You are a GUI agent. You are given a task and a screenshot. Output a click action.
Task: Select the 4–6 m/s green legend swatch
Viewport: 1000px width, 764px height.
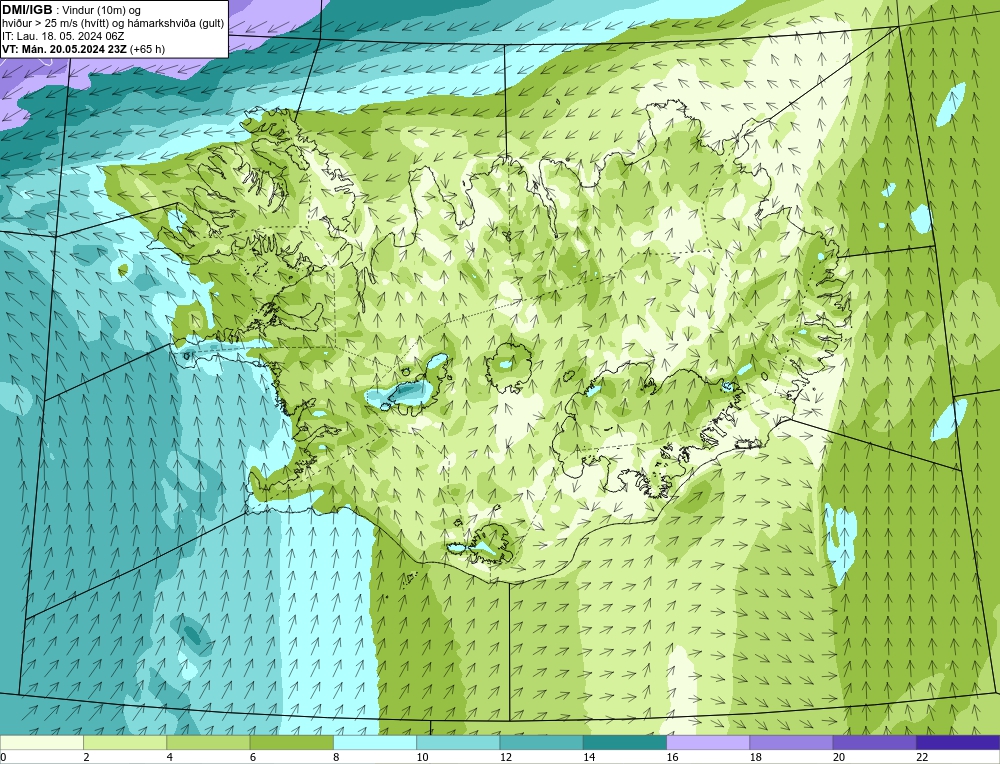(209, 742)
